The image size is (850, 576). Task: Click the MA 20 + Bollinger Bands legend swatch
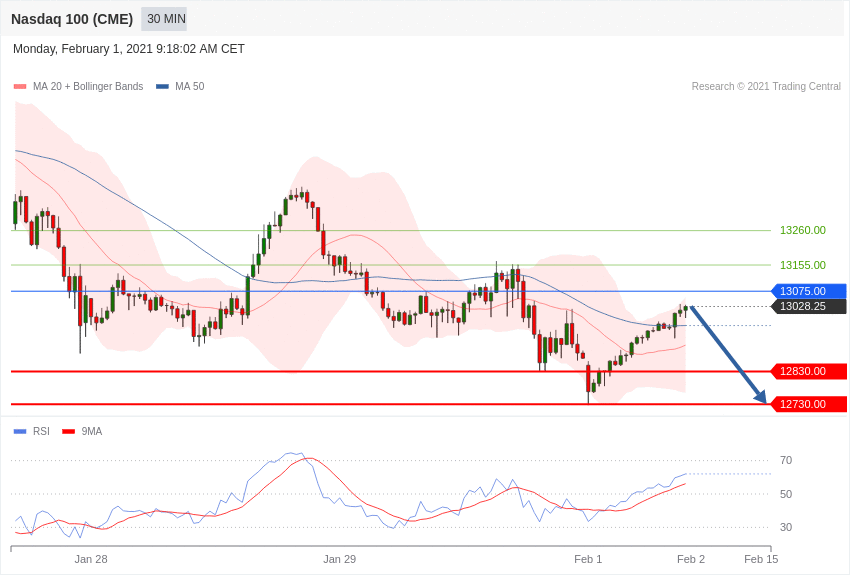pos(20,86)
